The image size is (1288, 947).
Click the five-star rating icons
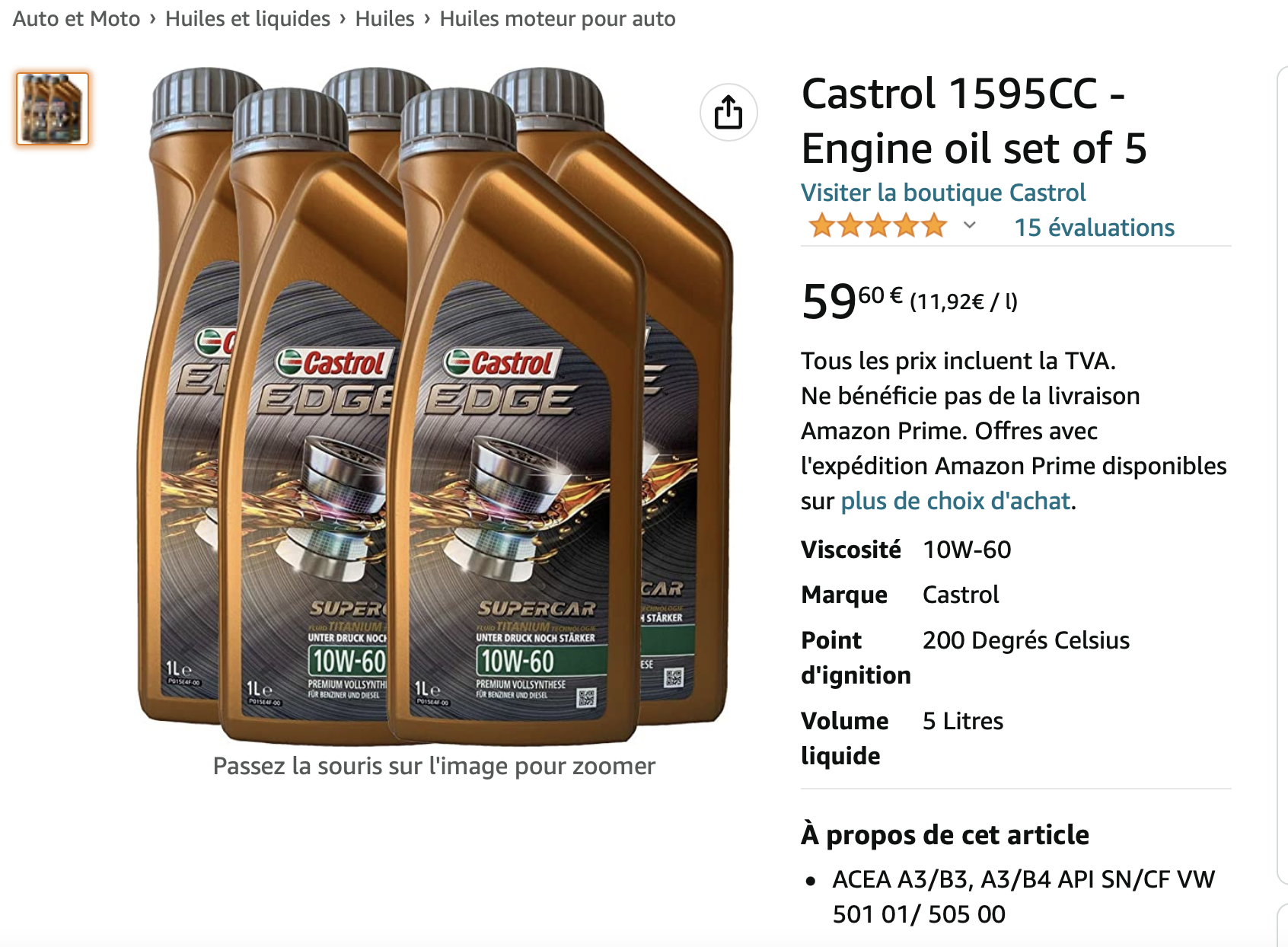[878, 226]
